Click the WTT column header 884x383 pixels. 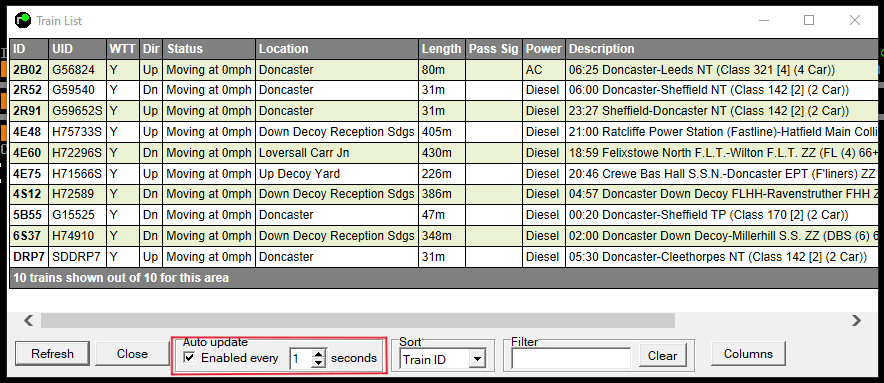(123, 49)
